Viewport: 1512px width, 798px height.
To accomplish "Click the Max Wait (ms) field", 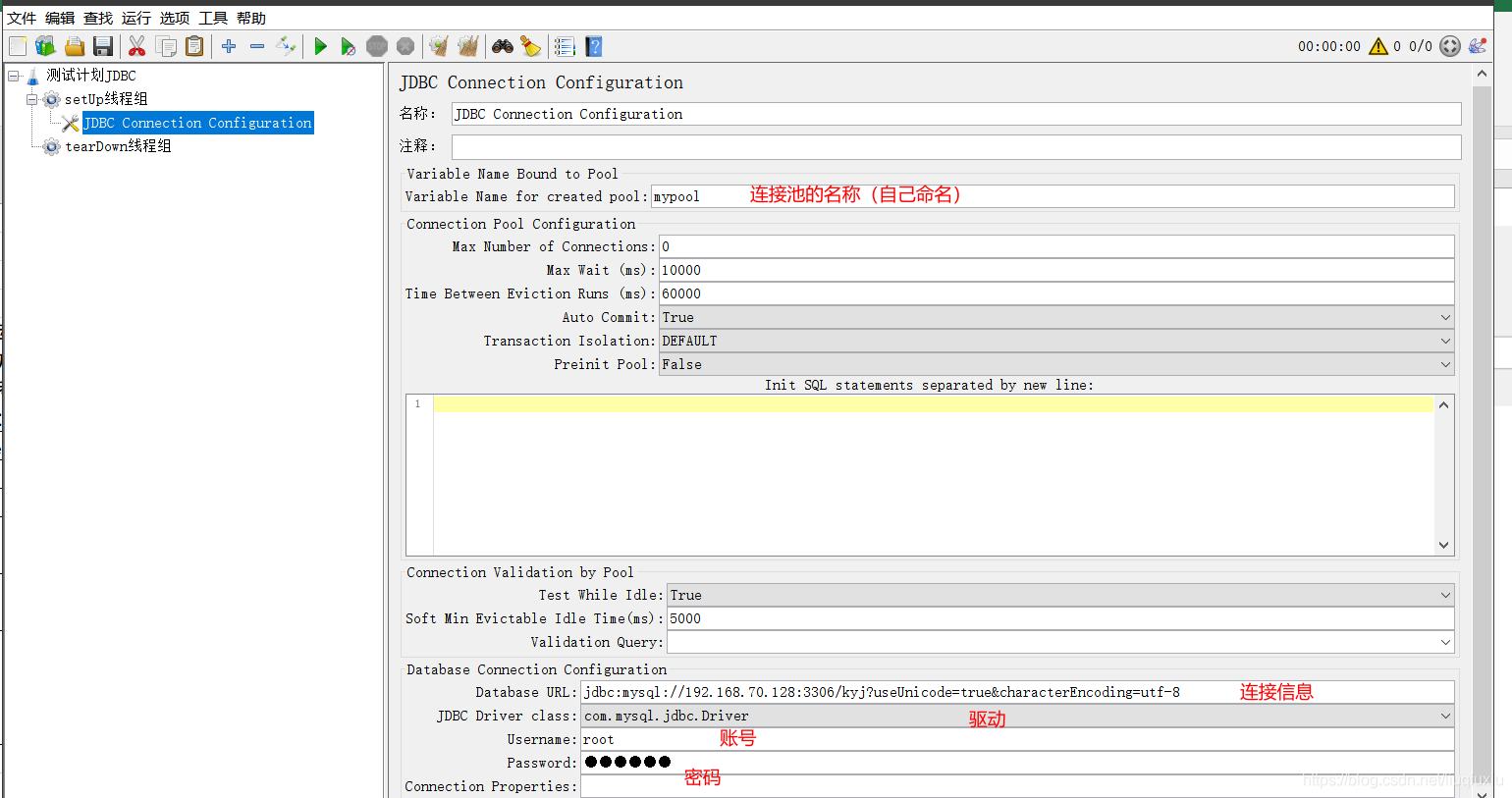I will pyautogui.click(x=1056, y=270).
